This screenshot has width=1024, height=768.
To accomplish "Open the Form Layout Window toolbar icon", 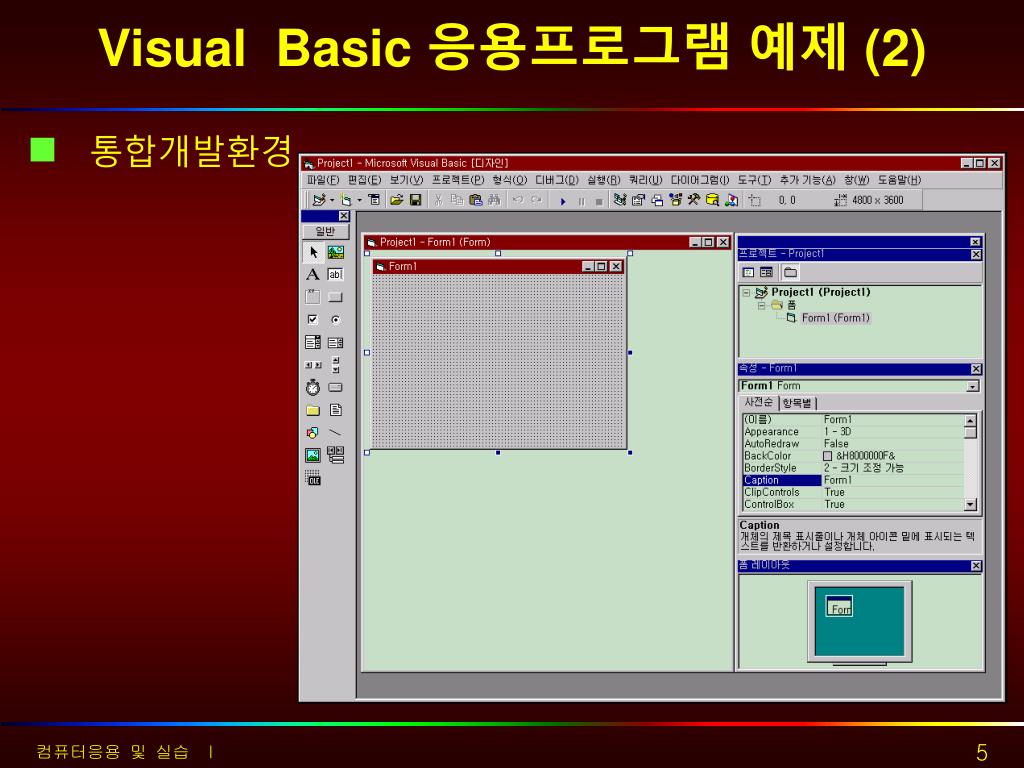I will (658, 200).
